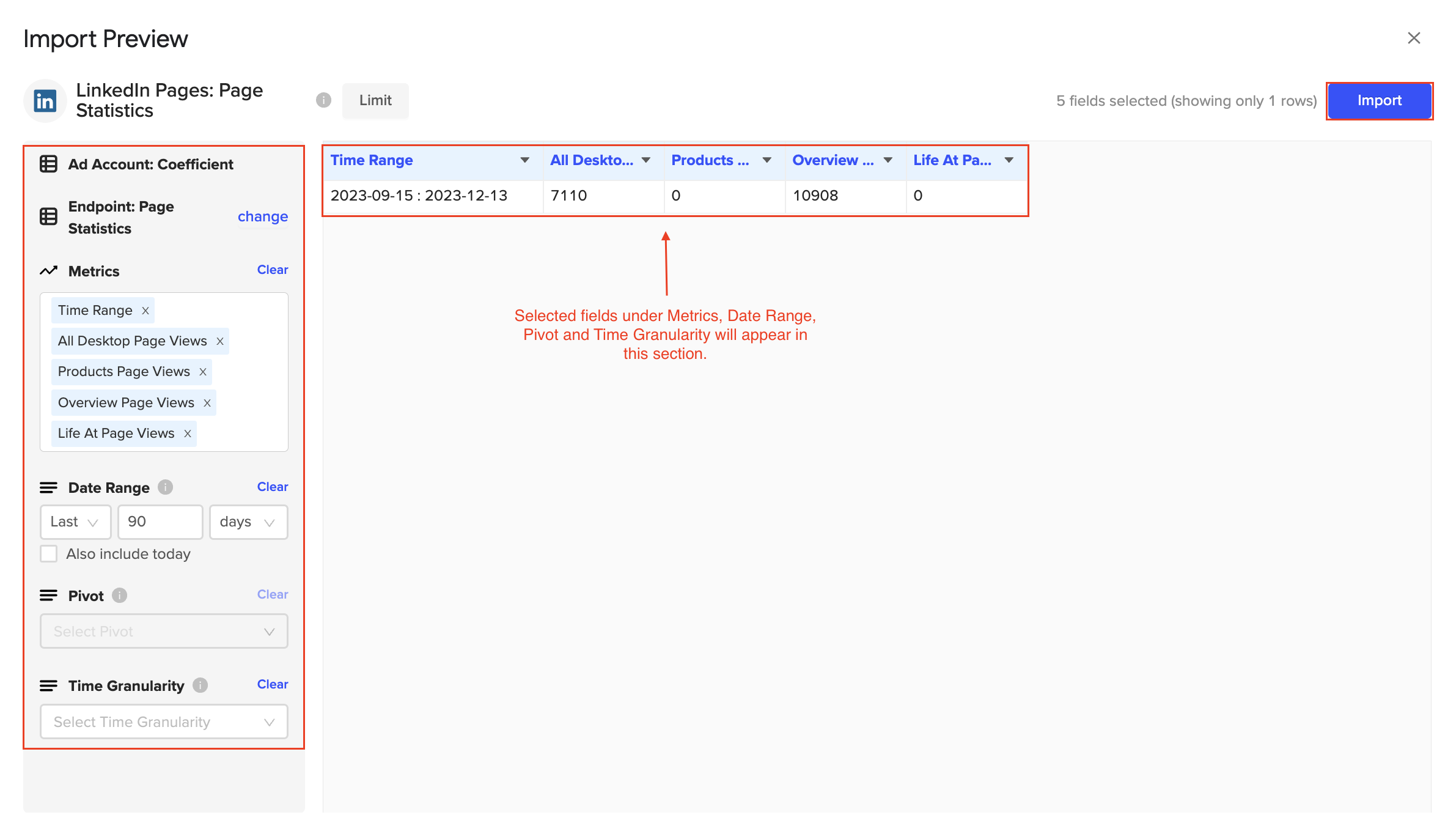The width and height of the screenshot is (1456, 834).
Task: Click the LinkedIn logo icon
Action: pyautogui.click(x=45, y=101)
